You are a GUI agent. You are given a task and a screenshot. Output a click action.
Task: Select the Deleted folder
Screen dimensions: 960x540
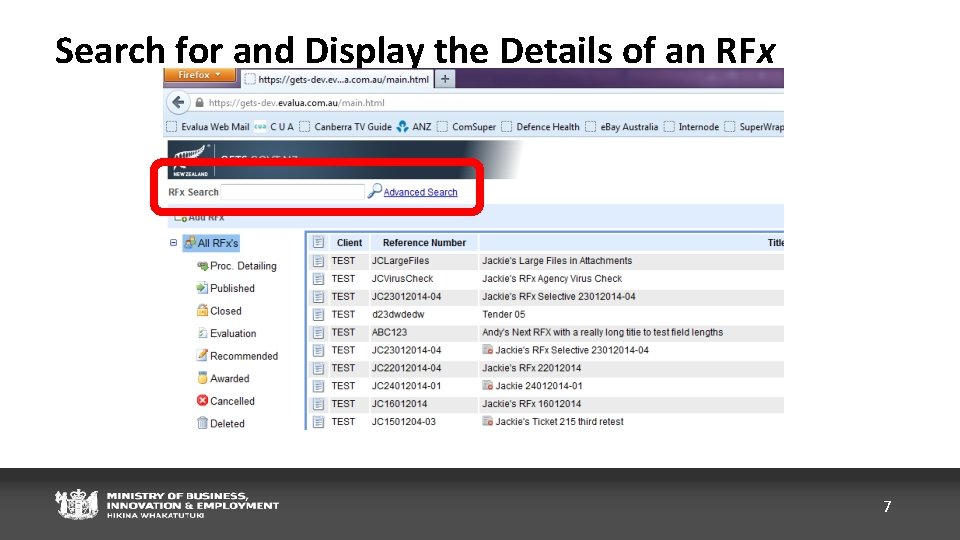point(227,424)
